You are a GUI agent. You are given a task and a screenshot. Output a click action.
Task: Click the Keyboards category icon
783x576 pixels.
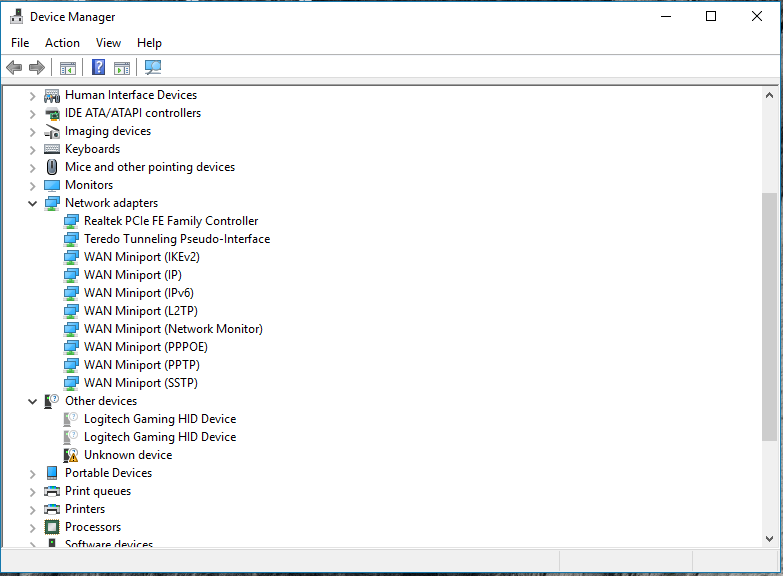(x=52, y=149)
